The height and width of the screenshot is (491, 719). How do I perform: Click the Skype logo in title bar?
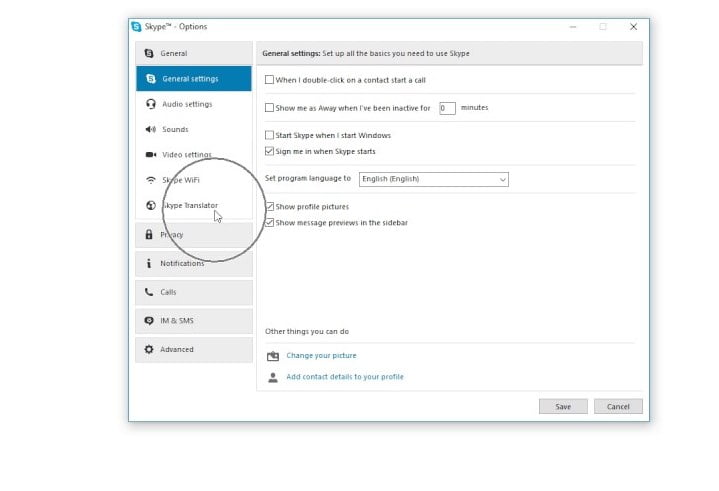(x=136, y=27)
